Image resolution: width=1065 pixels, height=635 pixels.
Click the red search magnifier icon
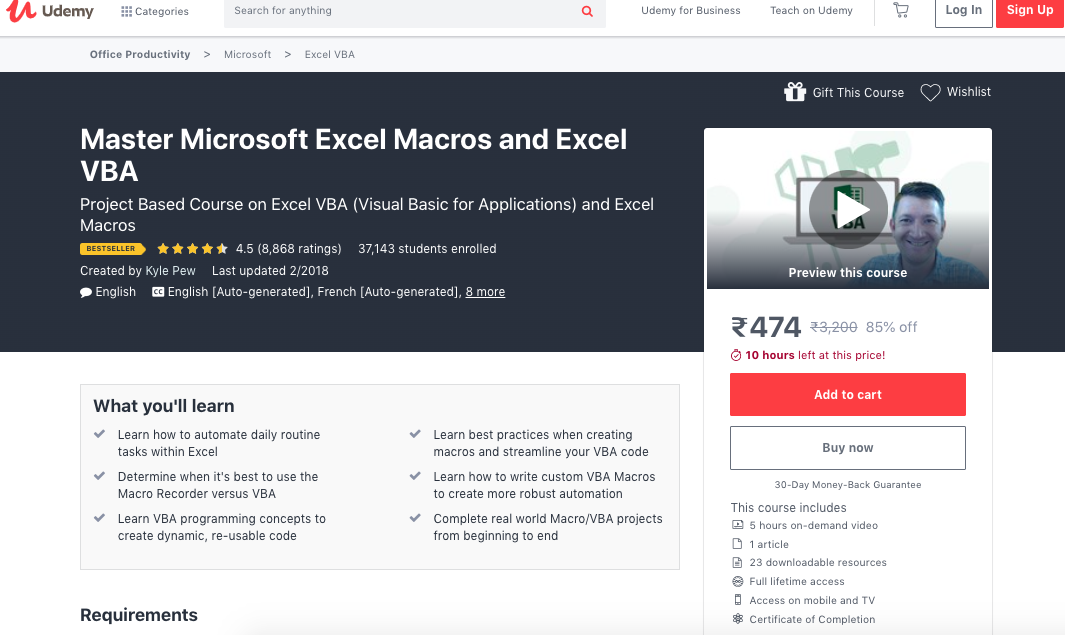pyautogui.click(x=588, y=11)
